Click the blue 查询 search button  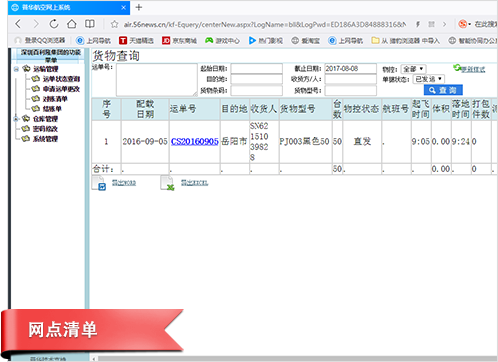click(443, 90)
